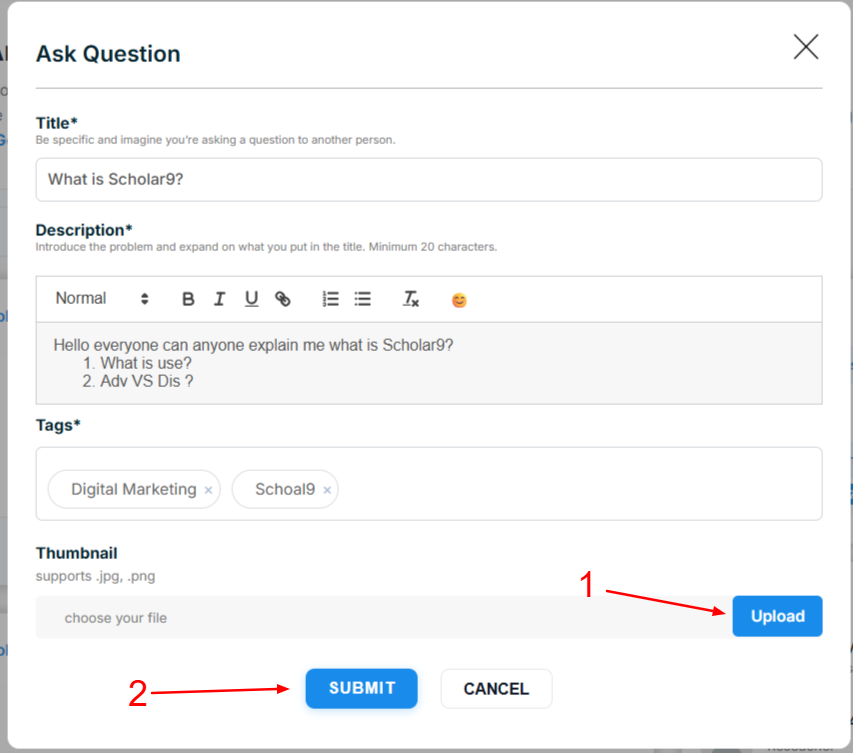This screenshot has height=753, width=853.
Task: Open the Normal text style dropdown
Action: click(102, 299)
